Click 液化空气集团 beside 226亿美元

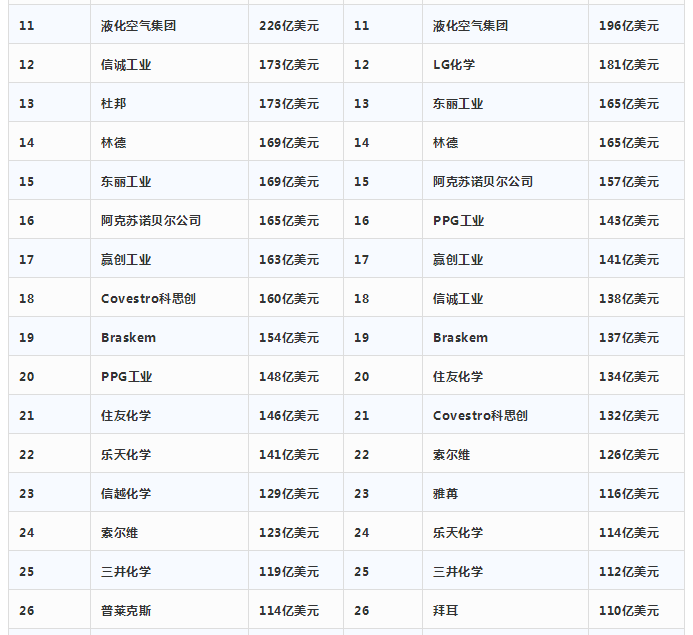[138, 26]
